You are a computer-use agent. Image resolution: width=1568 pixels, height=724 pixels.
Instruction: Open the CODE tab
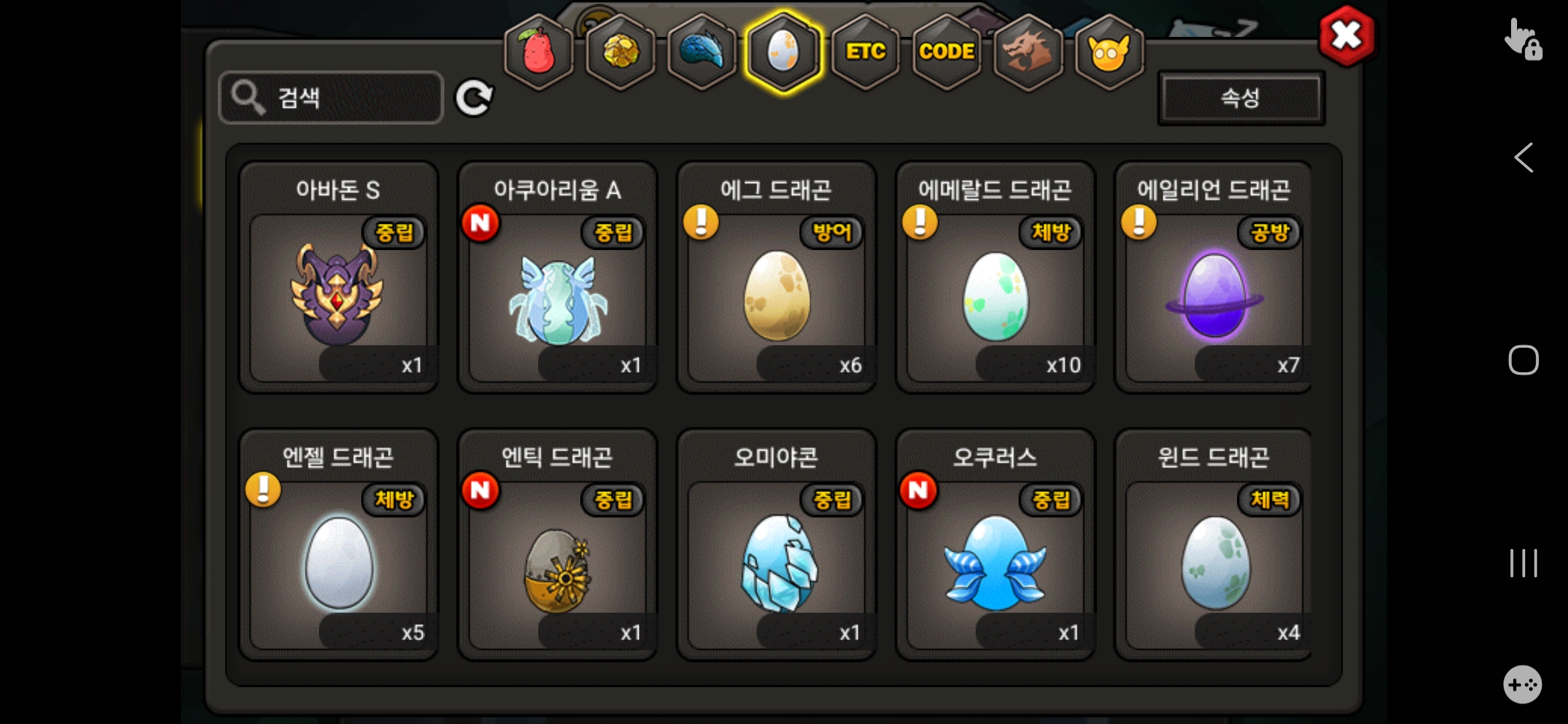[947, 52]
